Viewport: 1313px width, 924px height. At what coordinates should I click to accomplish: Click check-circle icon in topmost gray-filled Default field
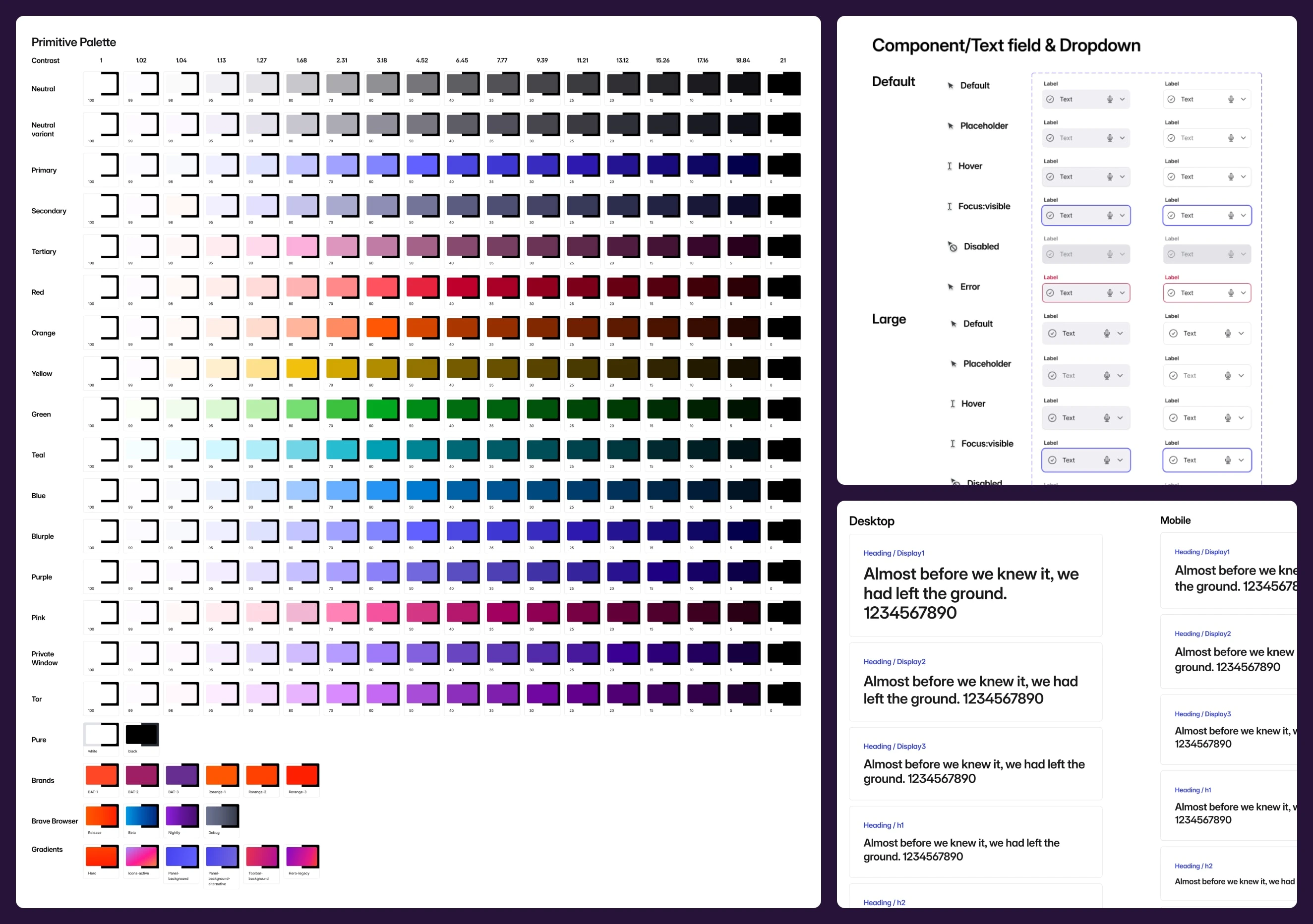pos(1050,100)
